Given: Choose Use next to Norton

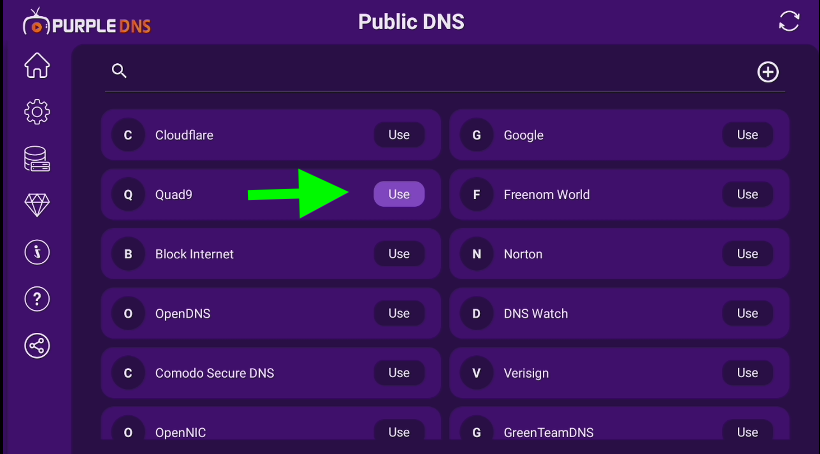Looking at the screenshot, I should (x=747, y=254).
